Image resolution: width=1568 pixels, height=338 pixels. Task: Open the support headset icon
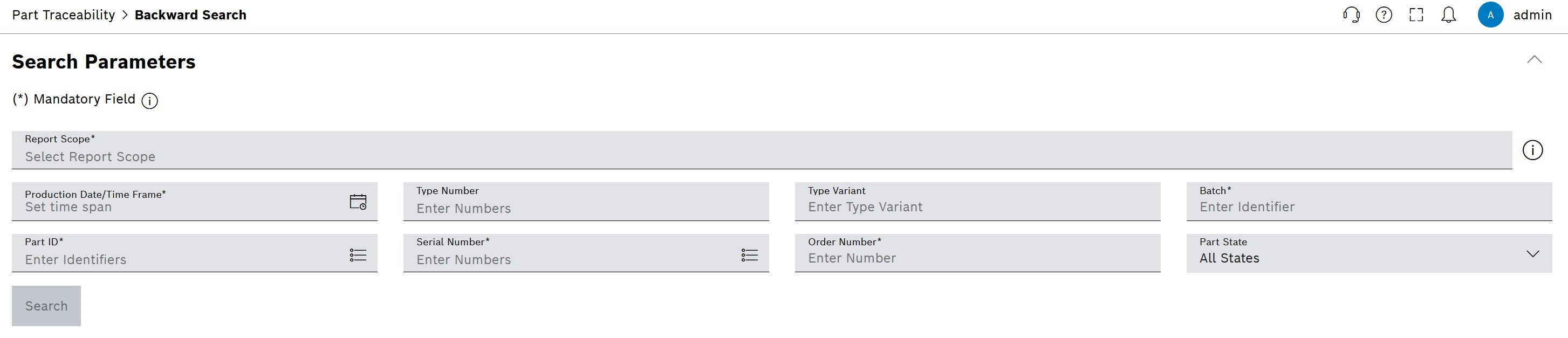click(1351, 15)
